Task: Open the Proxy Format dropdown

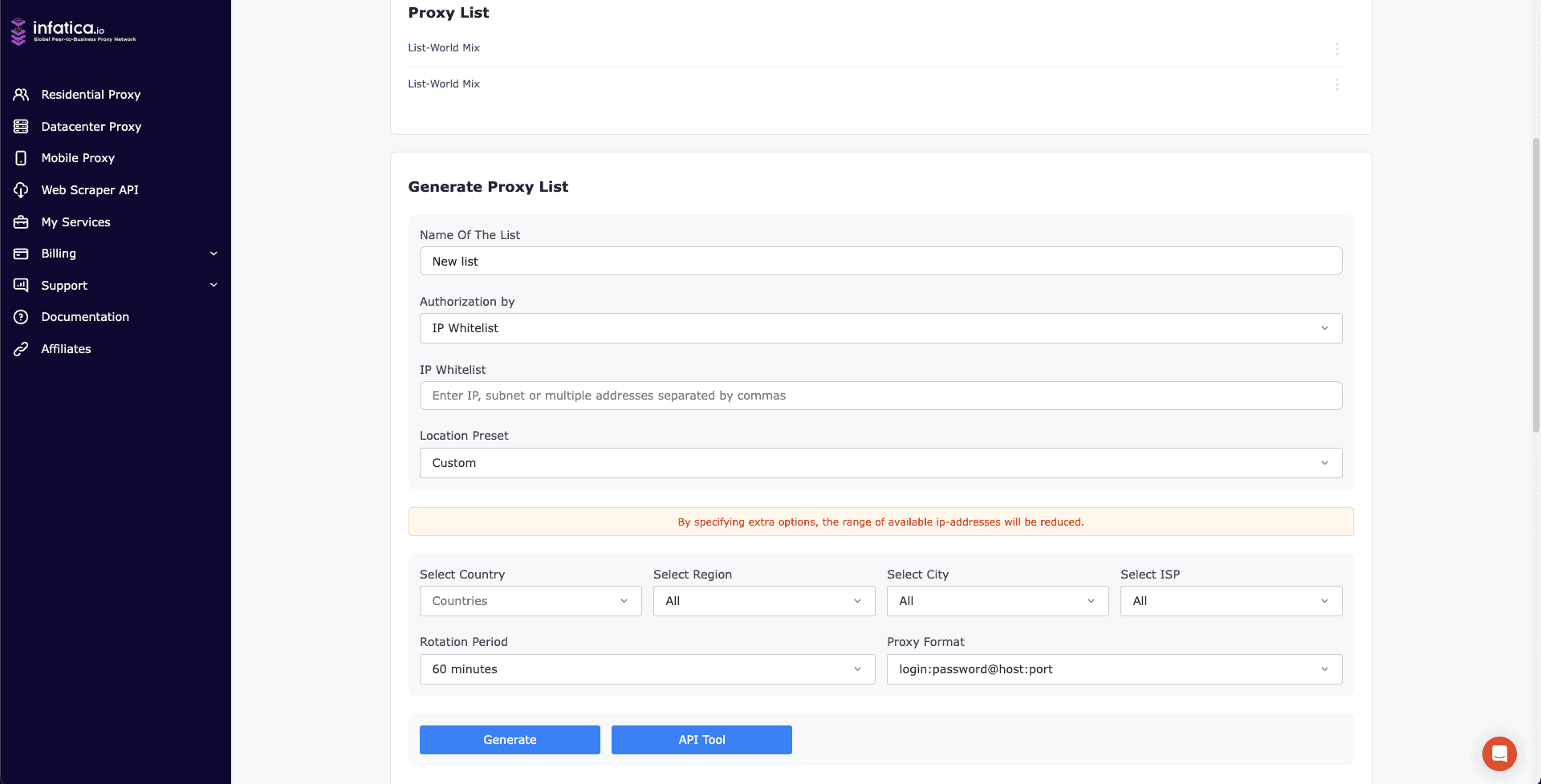Action: pos(1114,669)
